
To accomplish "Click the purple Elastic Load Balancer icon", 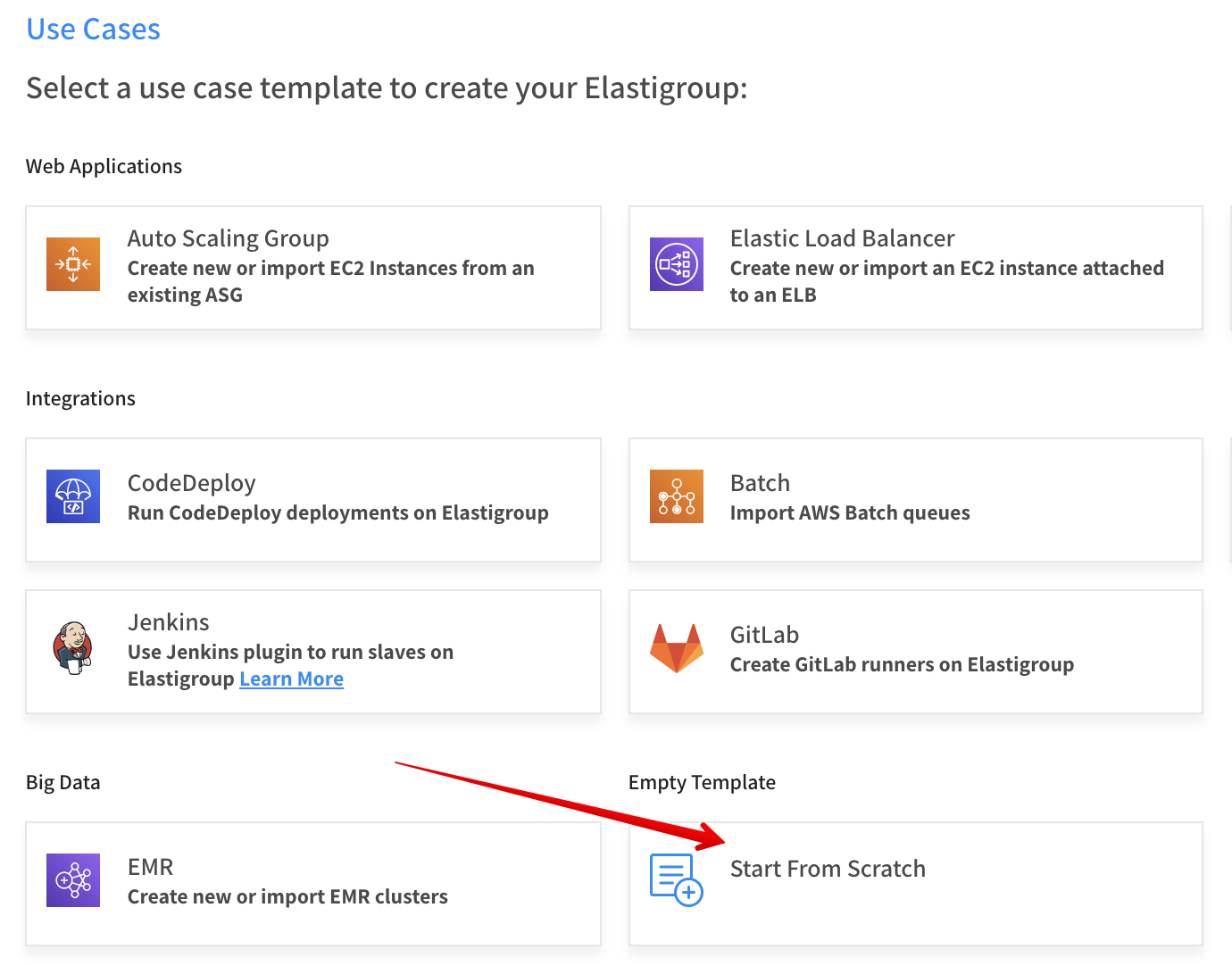I will [676, 264].
